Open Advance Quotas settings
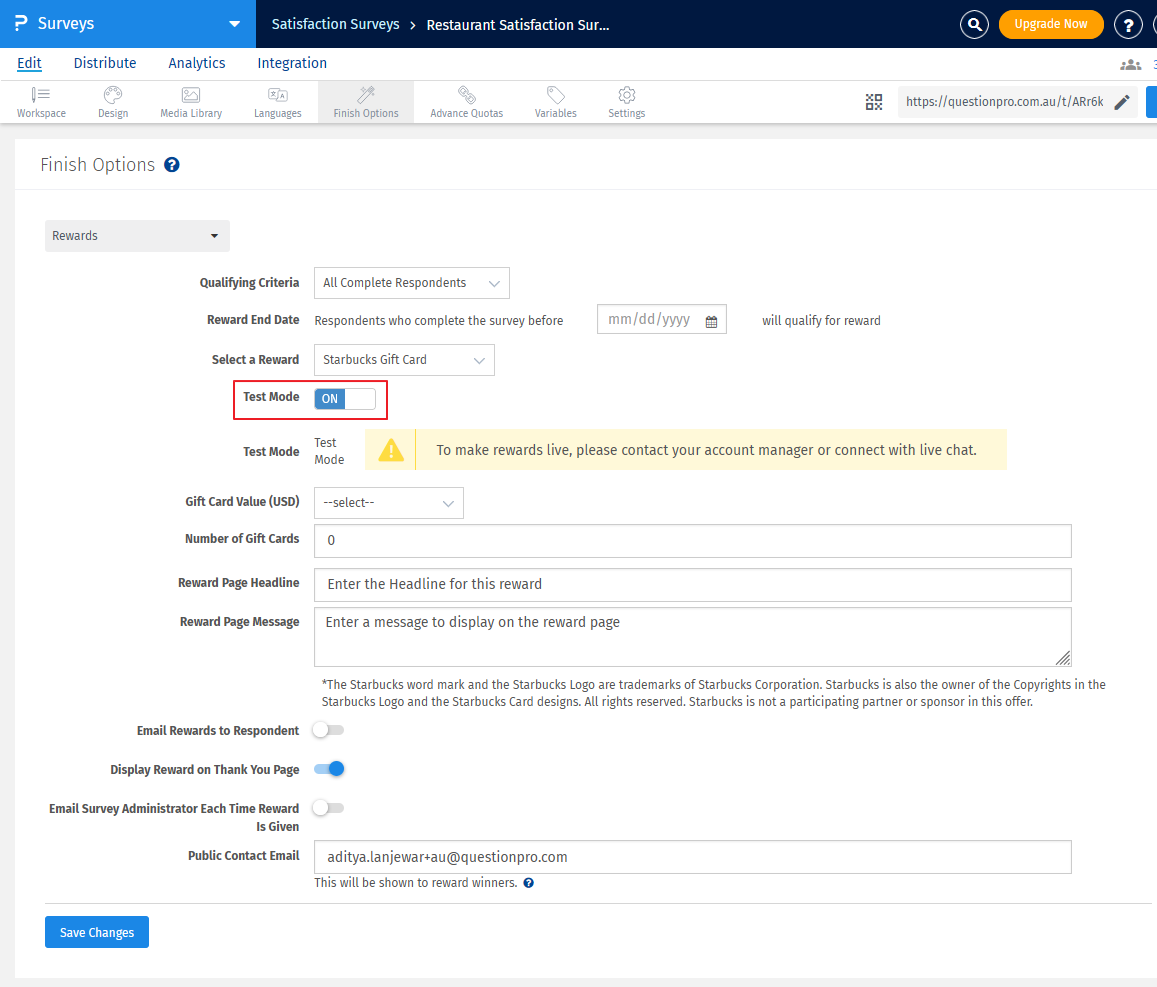 click(466, 101)
